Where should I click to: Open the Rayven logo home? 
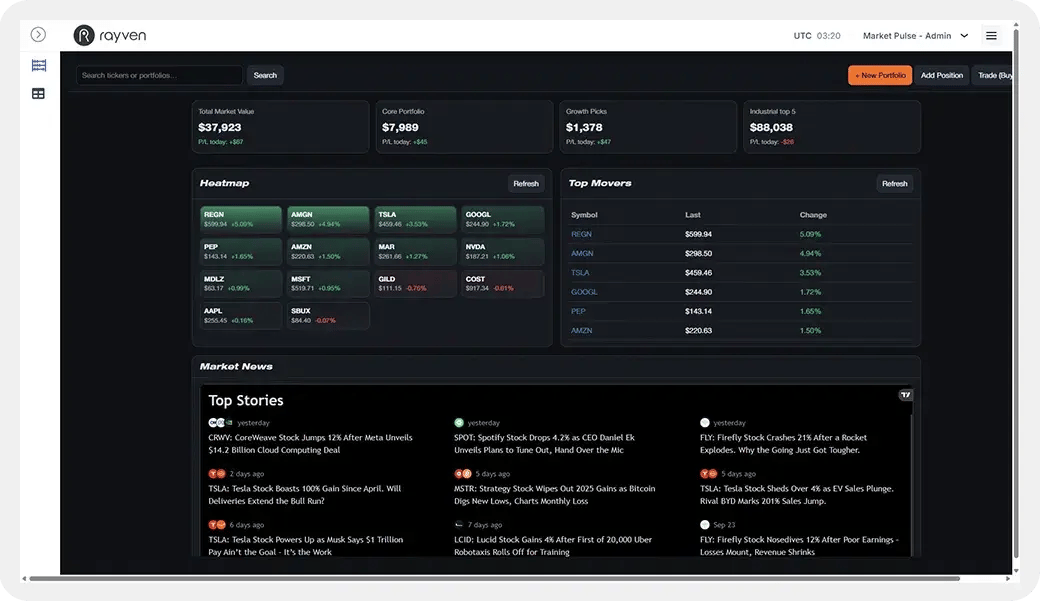[x=109, y=35]
